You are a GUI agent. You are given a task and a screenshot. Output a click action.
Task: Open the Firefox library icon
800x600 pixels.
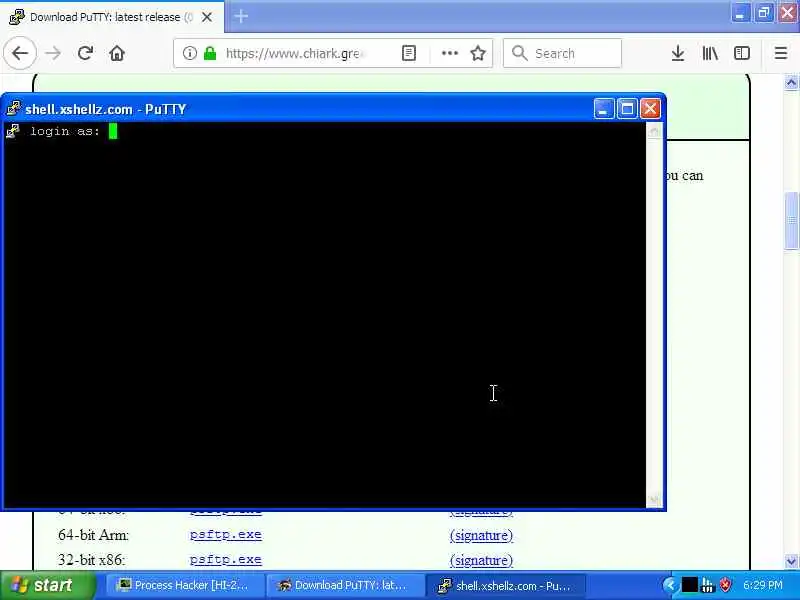click(710, 53)
